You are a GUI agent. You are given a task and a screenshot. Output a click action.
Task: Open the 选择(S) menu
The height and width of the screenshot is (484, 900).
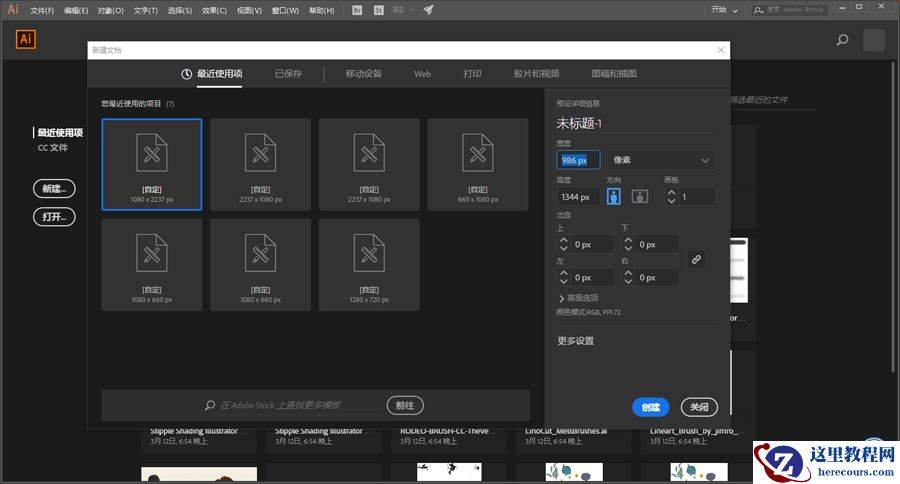180,10
